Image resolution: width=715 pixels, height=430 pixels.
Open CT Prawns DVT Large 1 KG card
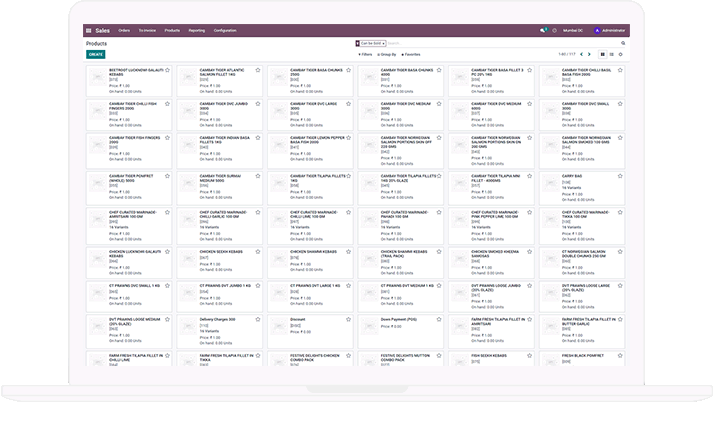310,296
